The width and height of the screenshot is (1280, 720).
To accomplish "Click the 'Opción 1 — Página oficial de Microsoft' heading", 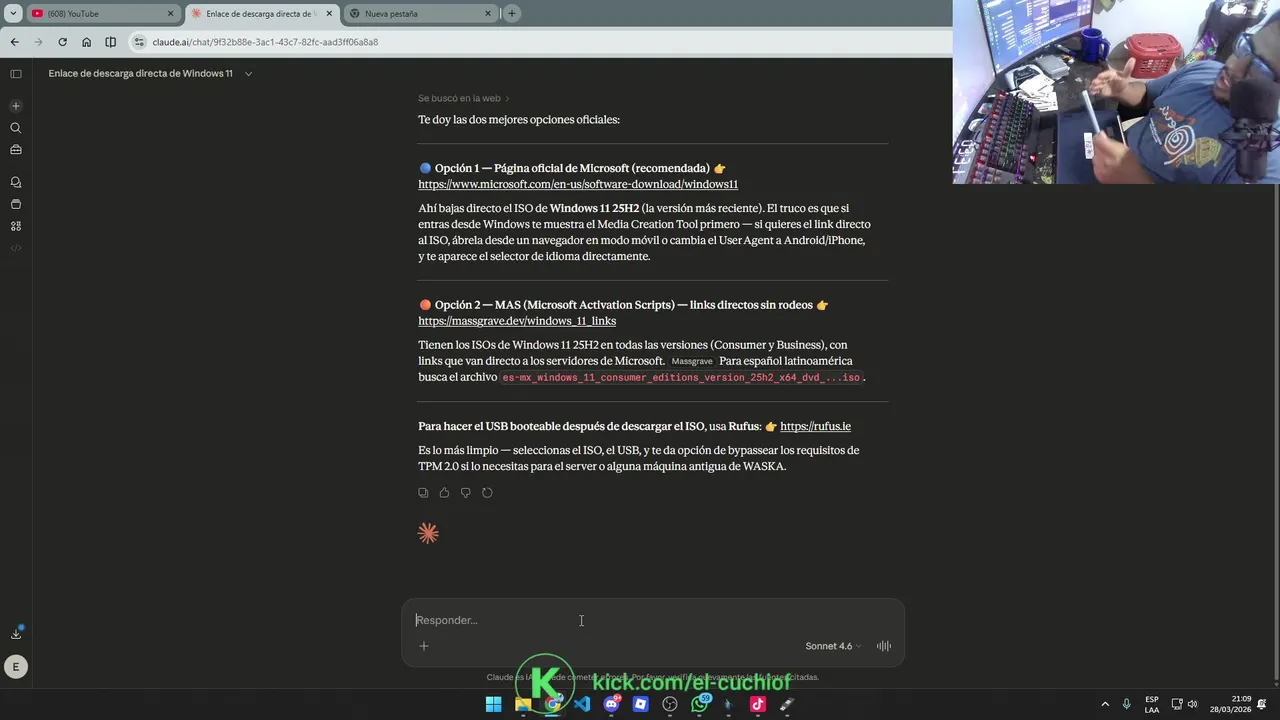I will 572,168.
